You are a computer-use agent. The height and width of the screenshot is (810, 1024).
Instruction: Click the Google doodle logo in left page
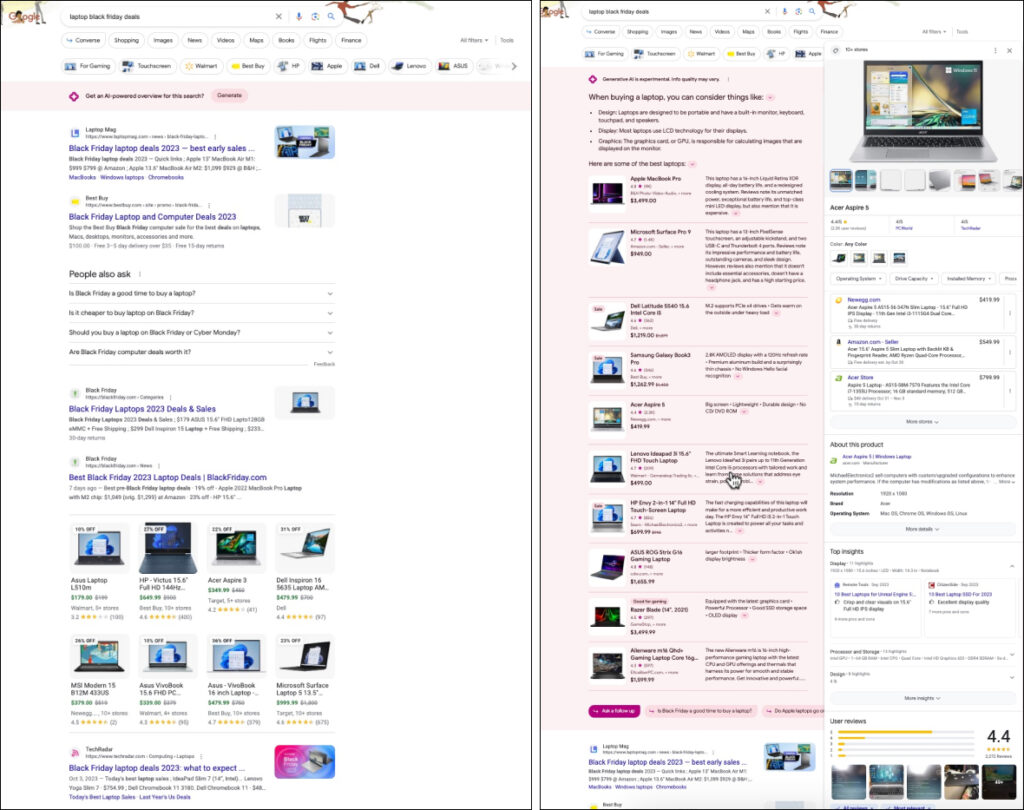(26, 16)
